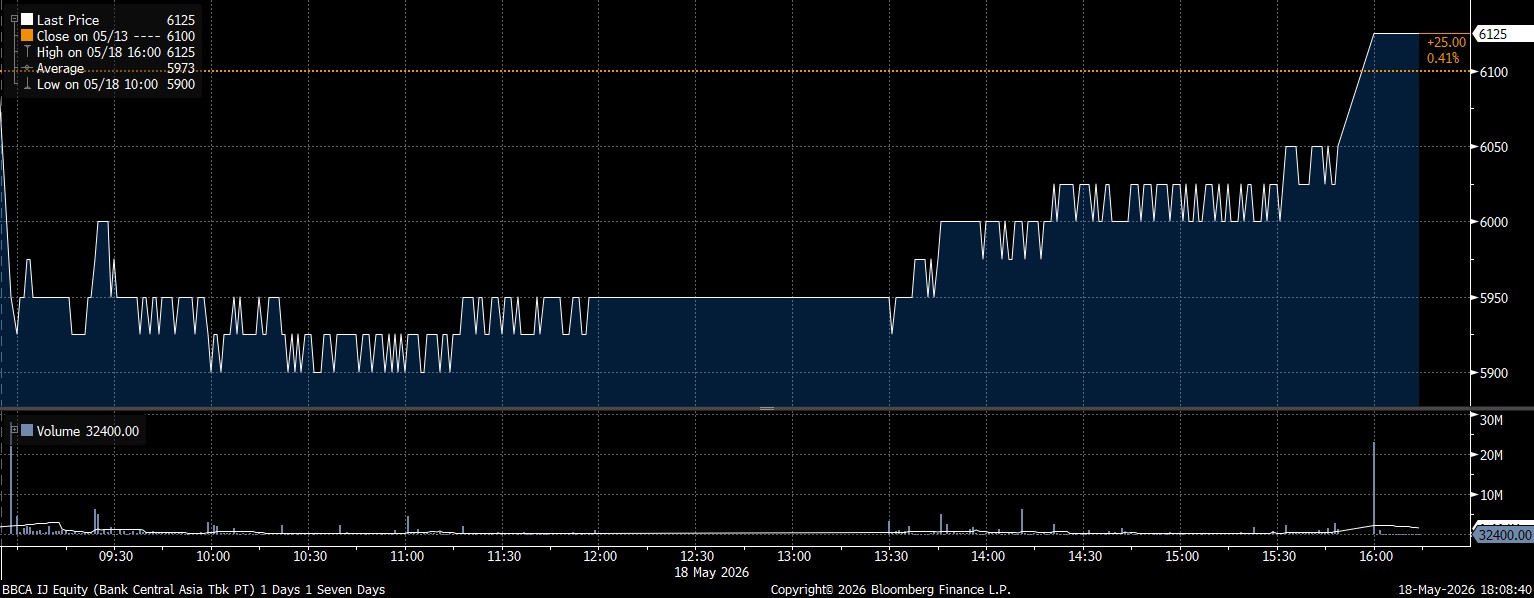The image size is (1534, 598).
Task: Click the white Last Price color swatch
Action: tap(27, 20)
